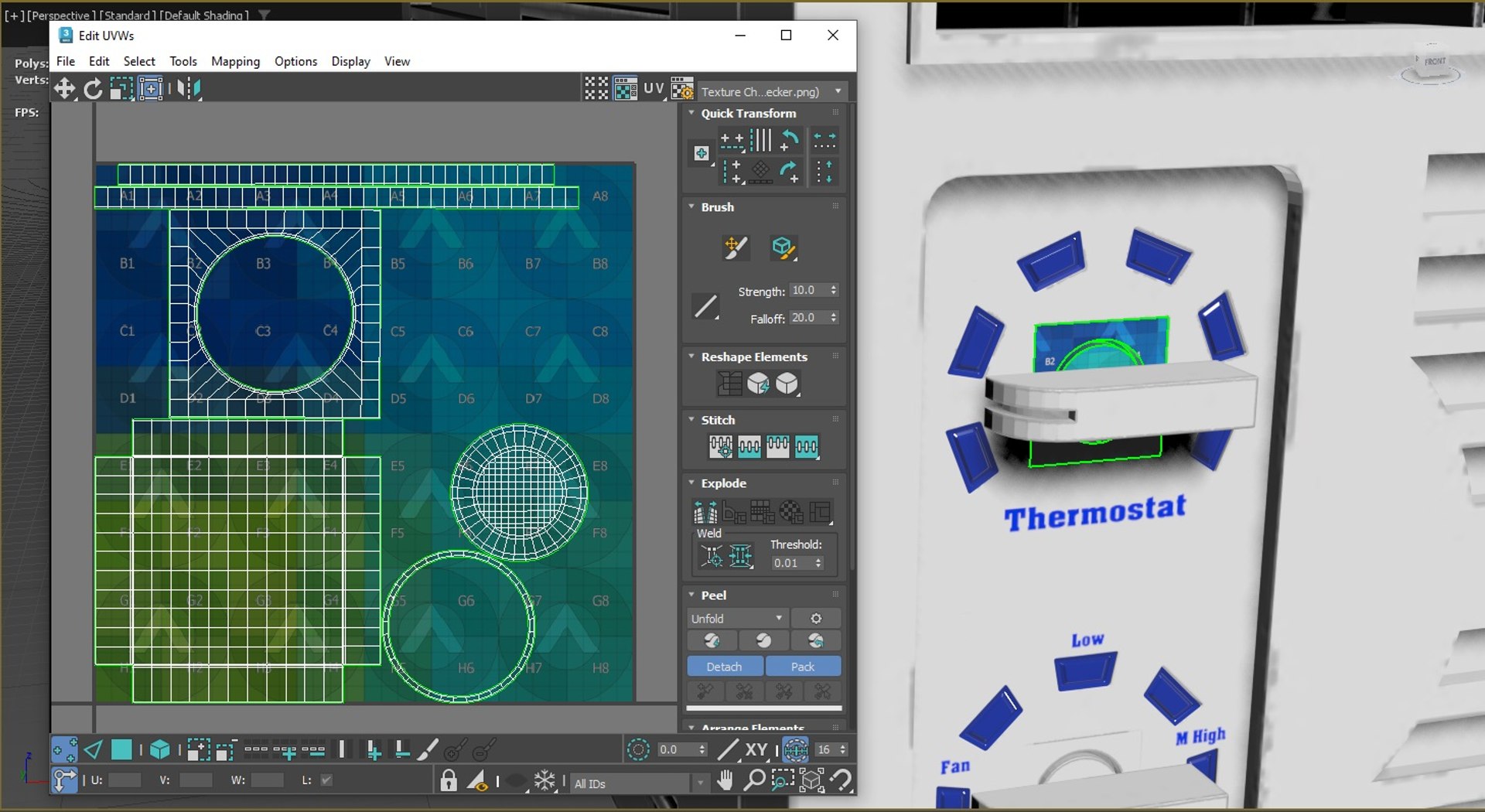Click the U coordinate input field
This screenshot has height=812, width=1485.
124,780
